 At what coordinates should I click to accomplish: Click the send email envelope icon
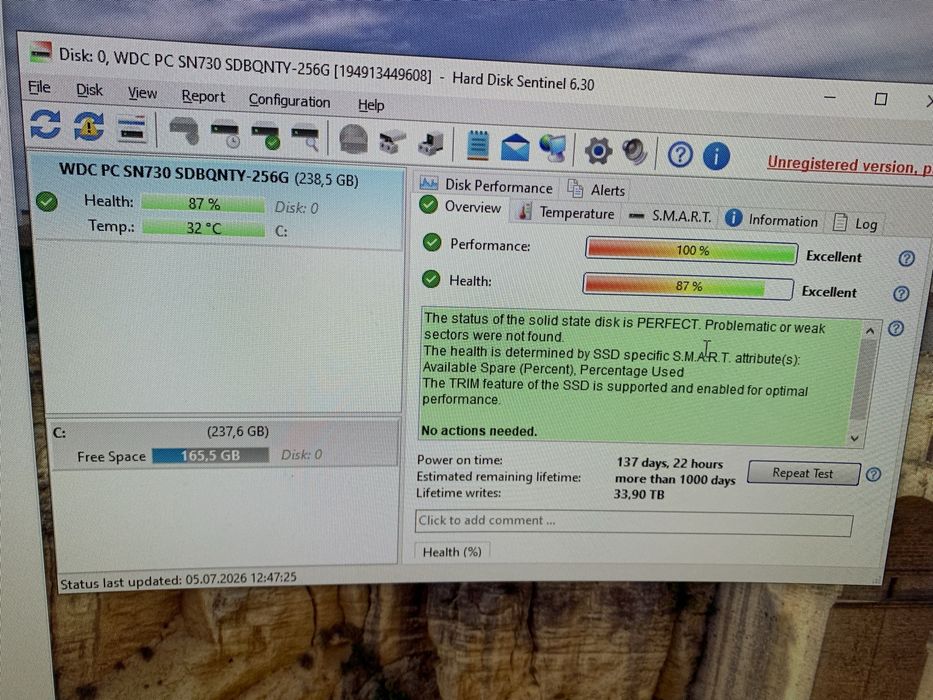tap(515, 147)
